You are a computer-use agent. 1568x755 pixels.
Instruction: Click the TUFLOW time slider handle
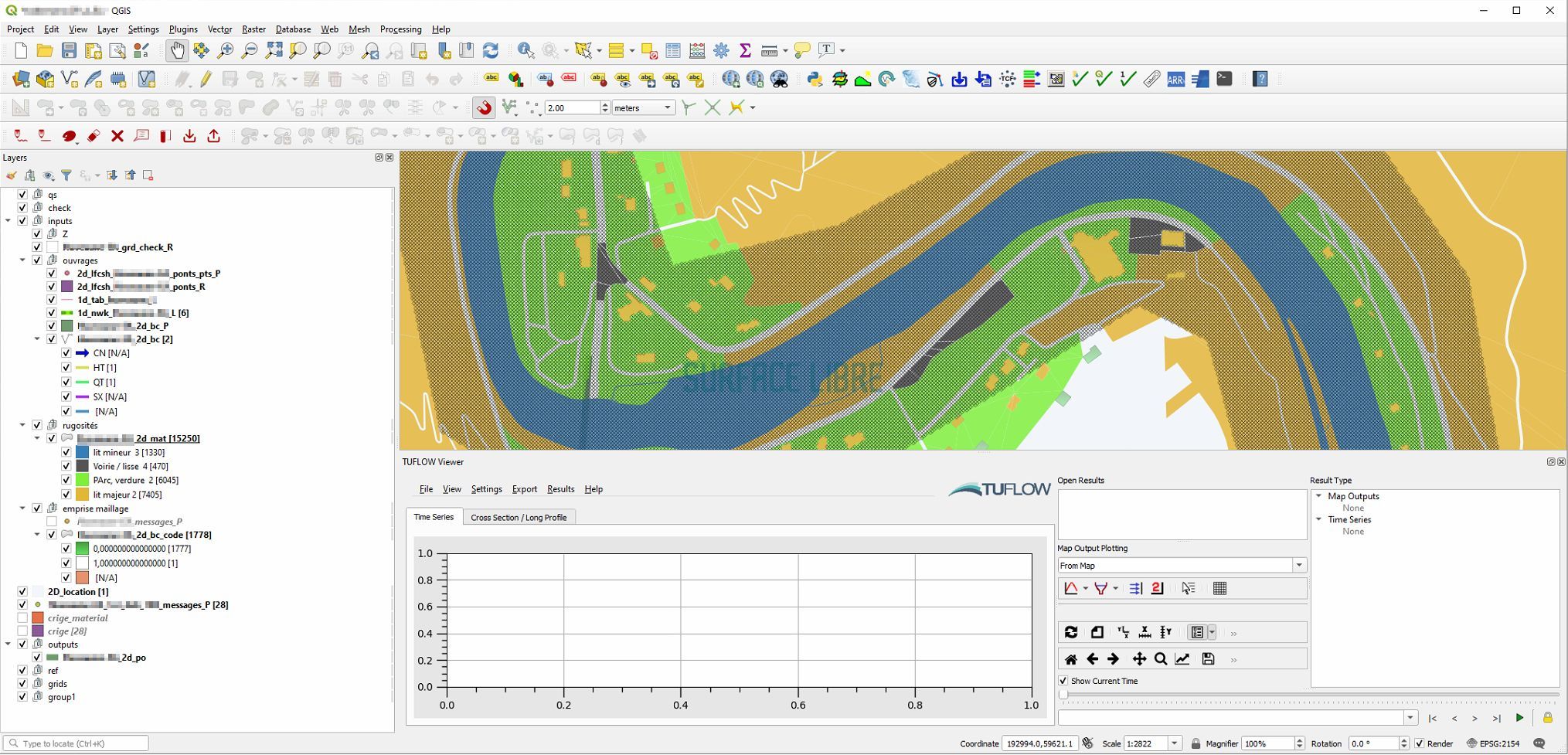[1063, 695]
